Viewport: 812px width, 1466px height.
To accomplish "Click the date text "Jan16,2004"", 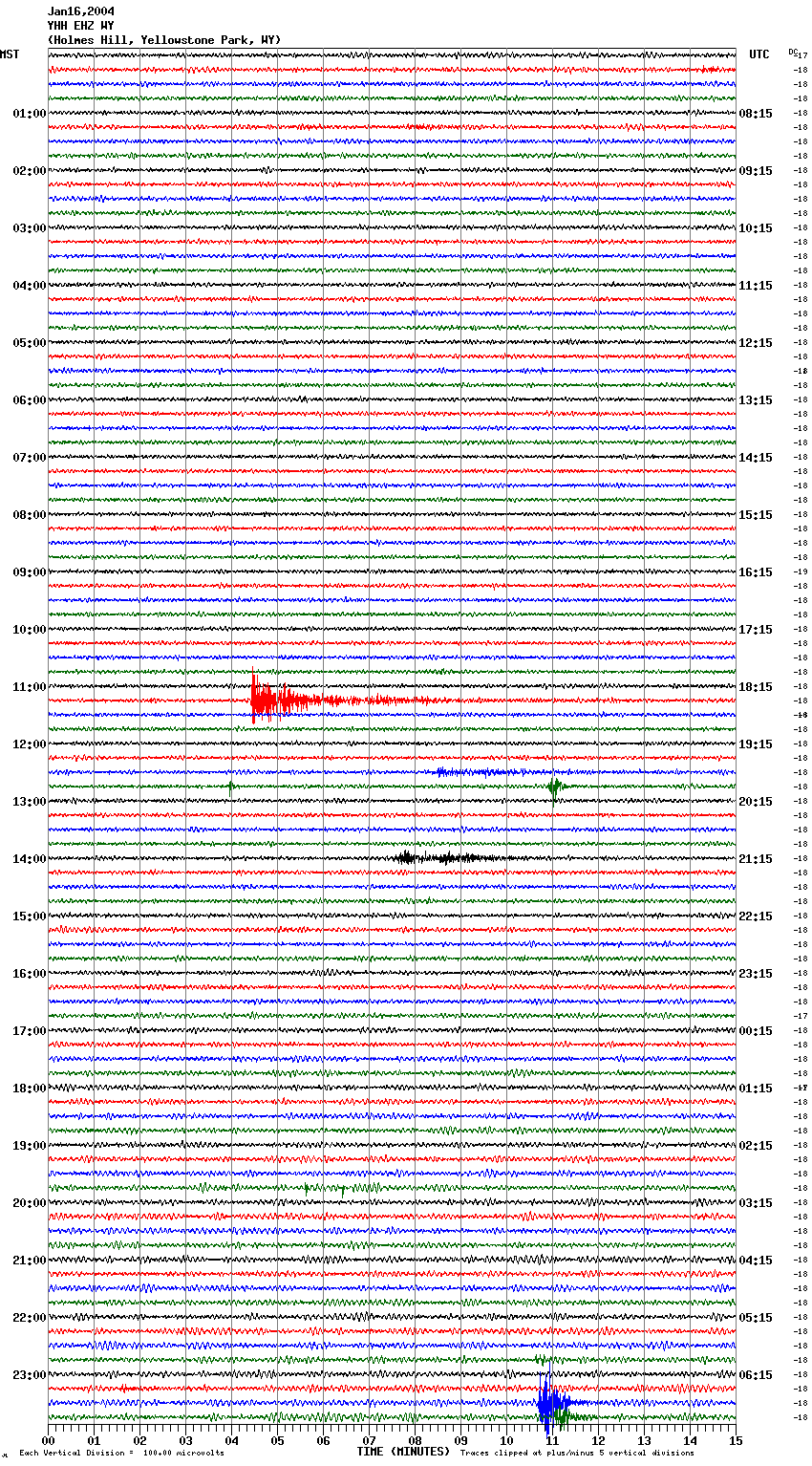I will point(81,11).
